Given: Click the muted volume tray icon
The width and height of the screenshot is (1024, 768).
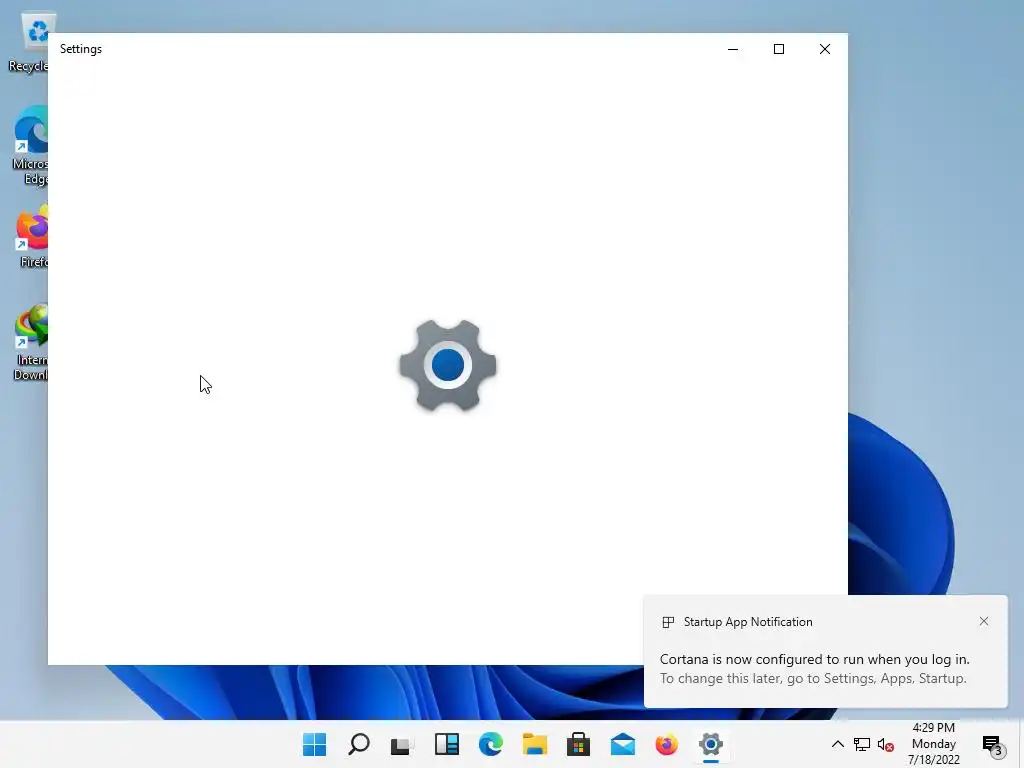Looking at the screenshot, I should [886, 744].
